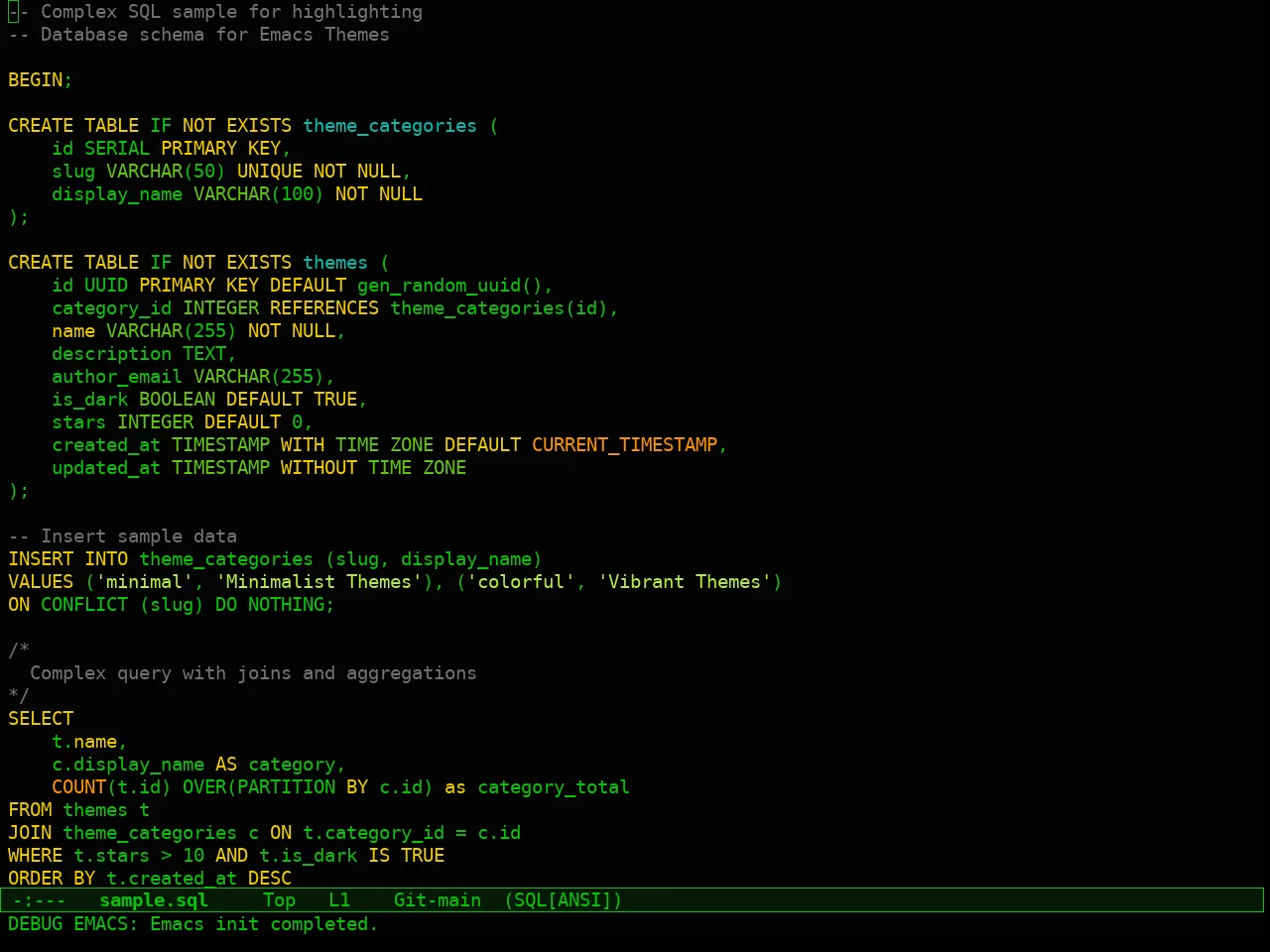This screenshot has height=952, width=1270.
Task: Click line number L1 in mode line
Action: (x=339, y=900)
